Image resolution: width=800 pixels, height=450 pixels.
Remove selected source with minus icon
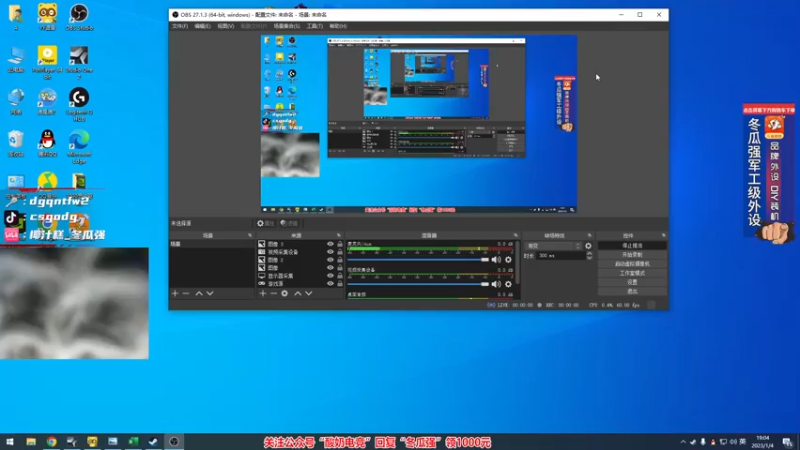pyautogui.click(x=273, y=293)
